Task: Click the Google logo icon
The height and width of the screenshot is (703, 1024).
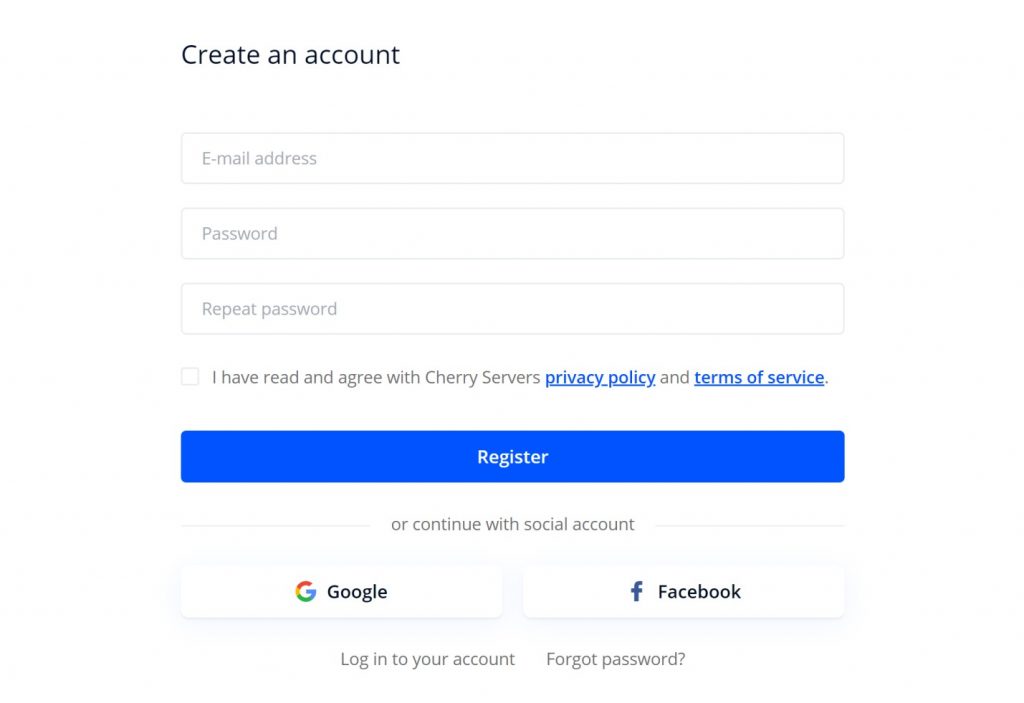Action: pyautogui.click(x=306, y=591)
